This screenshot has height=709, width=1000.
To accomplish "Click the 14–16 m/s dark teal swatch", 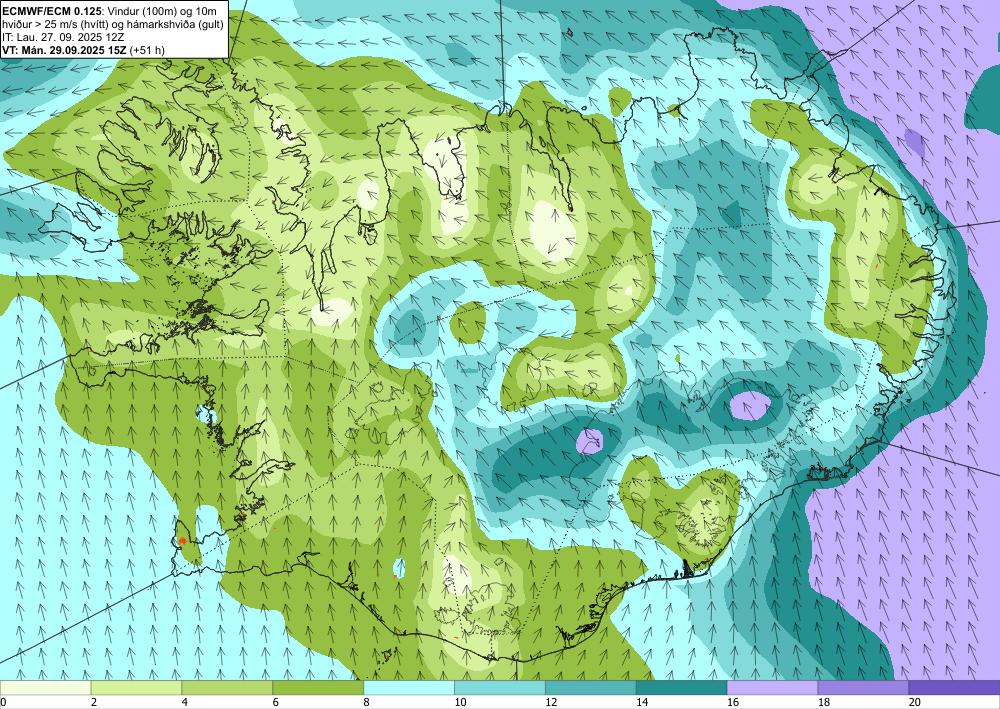I will [681, 688].
